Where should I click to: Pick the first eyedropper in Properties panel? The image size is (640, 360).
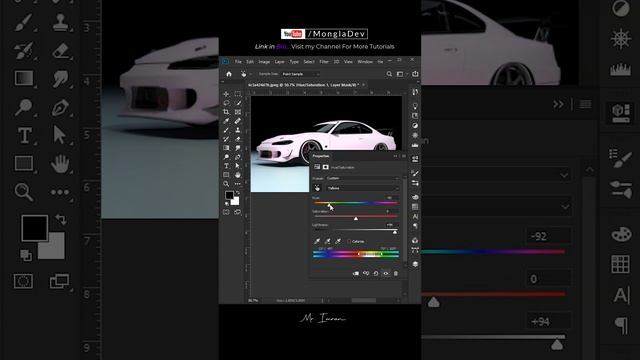[x=317, y=241]
